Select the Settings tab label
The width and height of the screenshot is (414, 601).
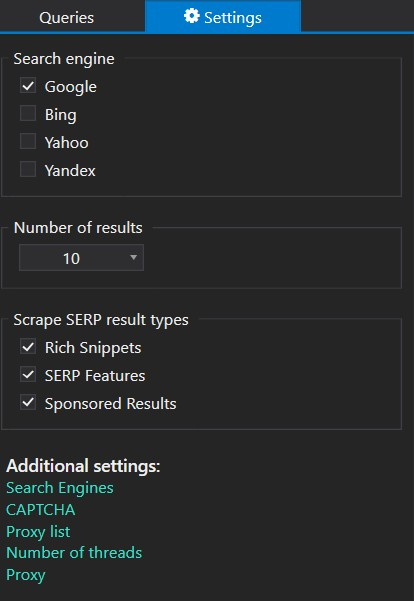coord(233,18)
